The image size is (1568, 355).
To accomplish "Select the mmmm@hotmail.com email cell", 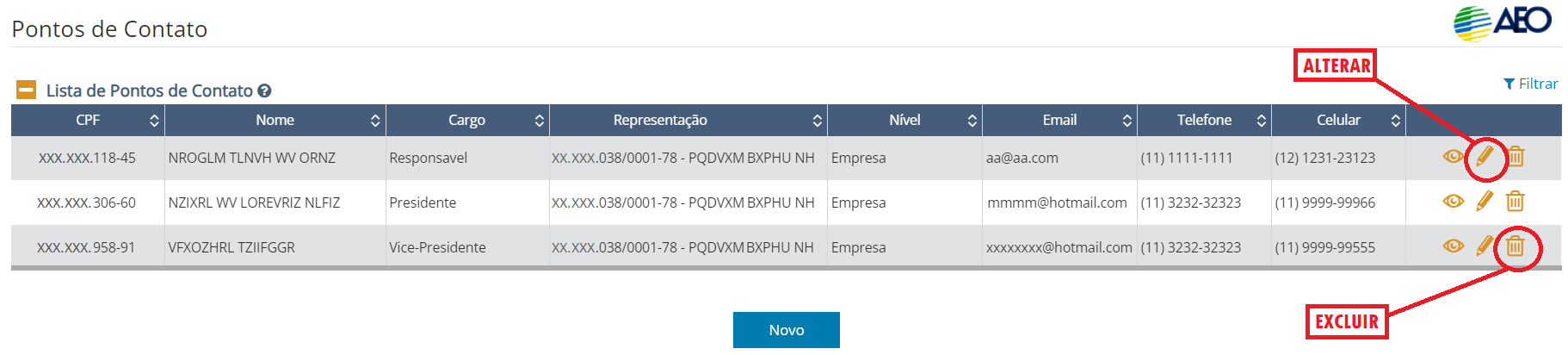I will coord(1057,202).
